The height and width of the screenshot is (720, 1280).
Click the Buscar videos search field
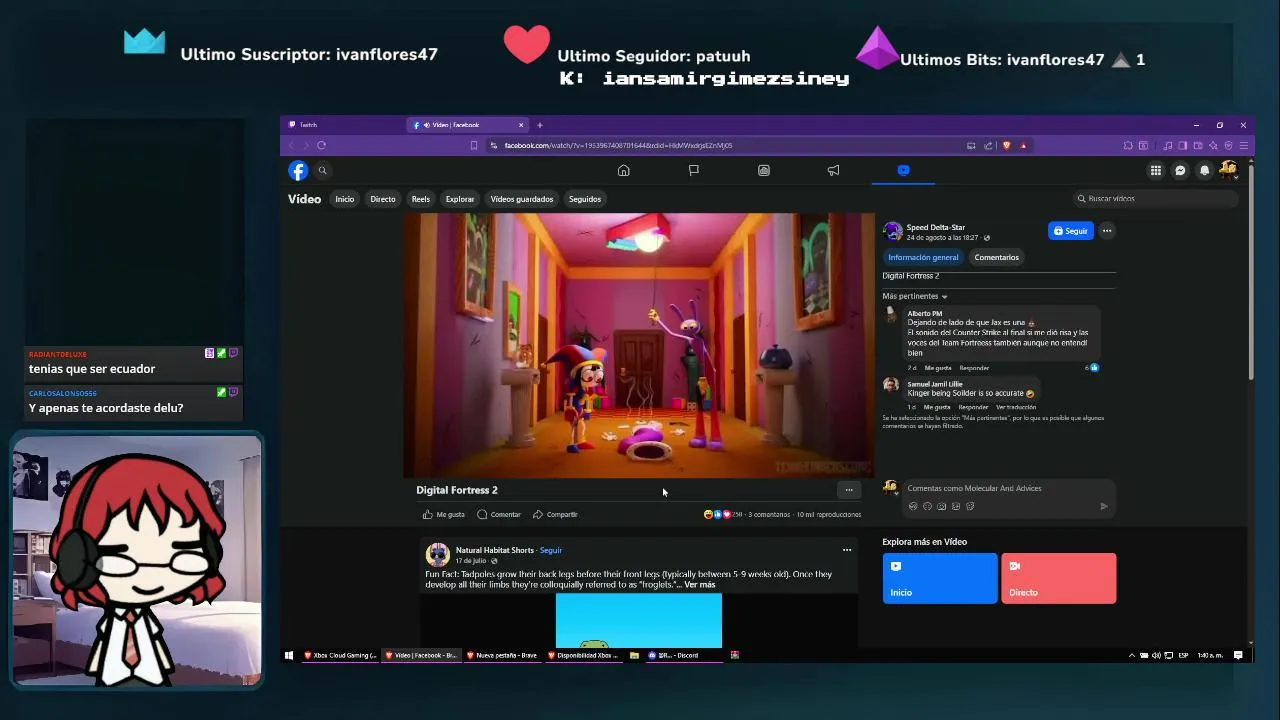[x=1156, y=199]
